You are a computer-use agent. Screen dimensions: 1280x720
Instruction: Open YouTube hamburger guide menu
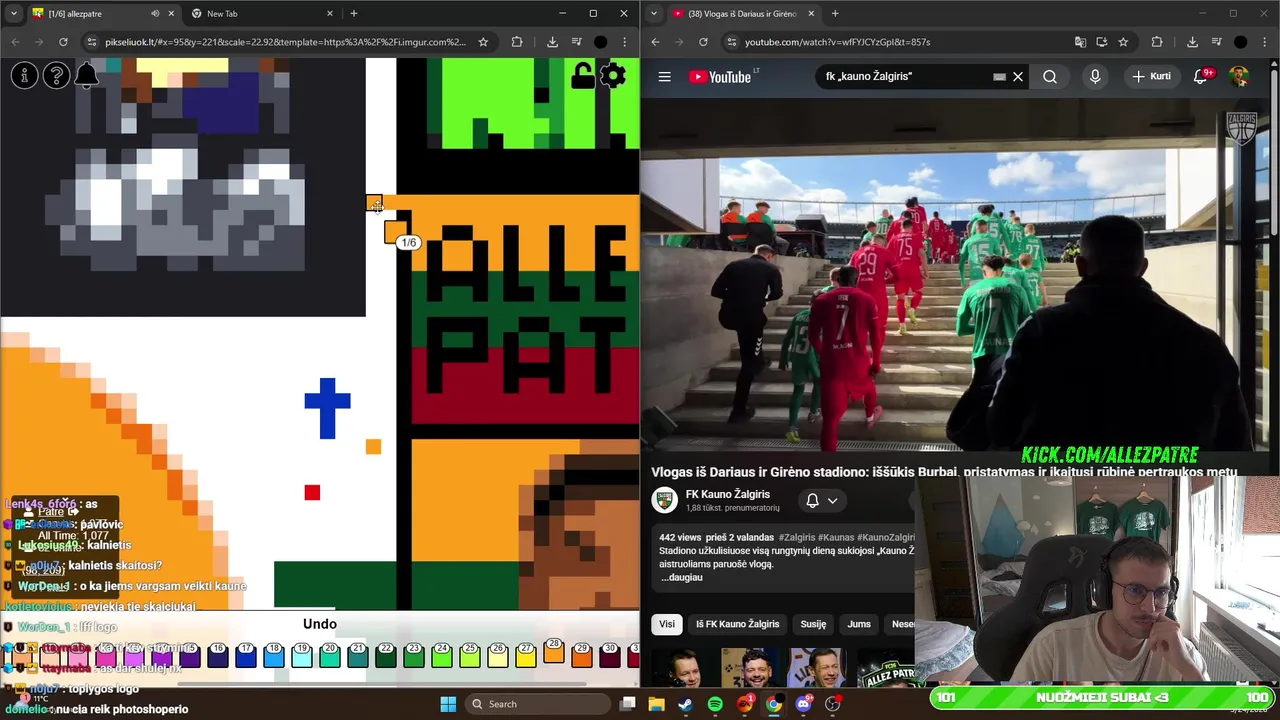point(664,76)
